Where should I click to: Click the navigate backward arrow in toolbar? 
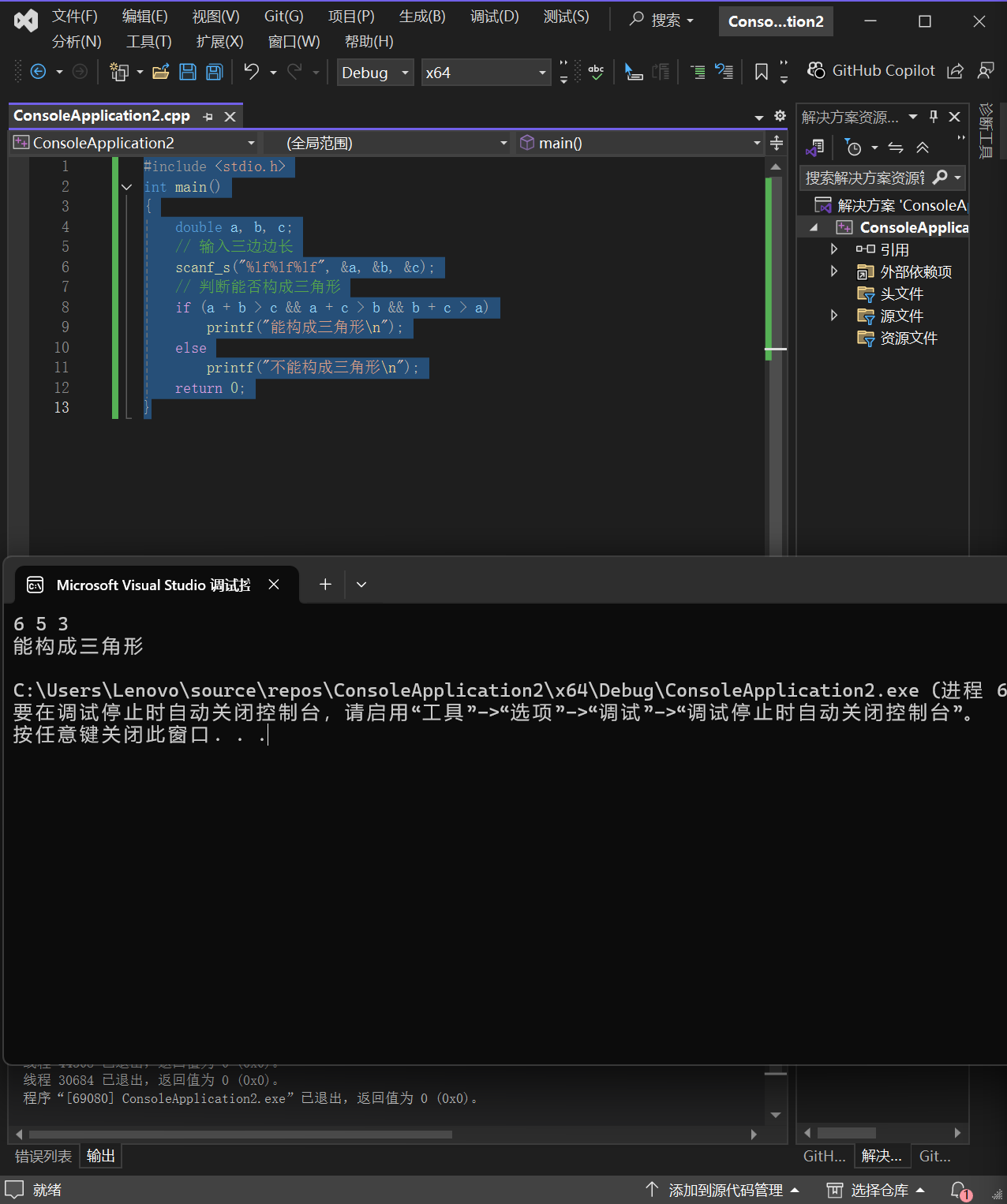pyautogui.click(x=38, y=72)
